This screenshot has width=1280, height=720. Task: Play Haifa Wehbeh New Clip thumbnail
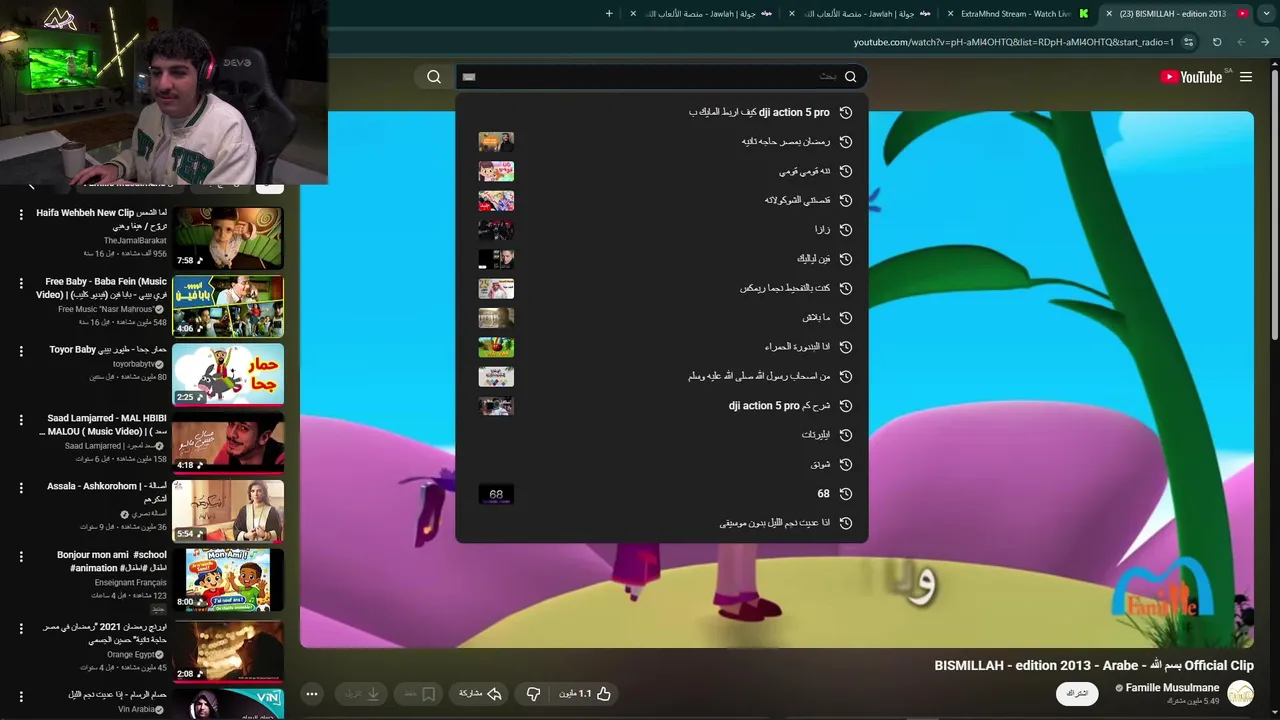pos(228,238)
